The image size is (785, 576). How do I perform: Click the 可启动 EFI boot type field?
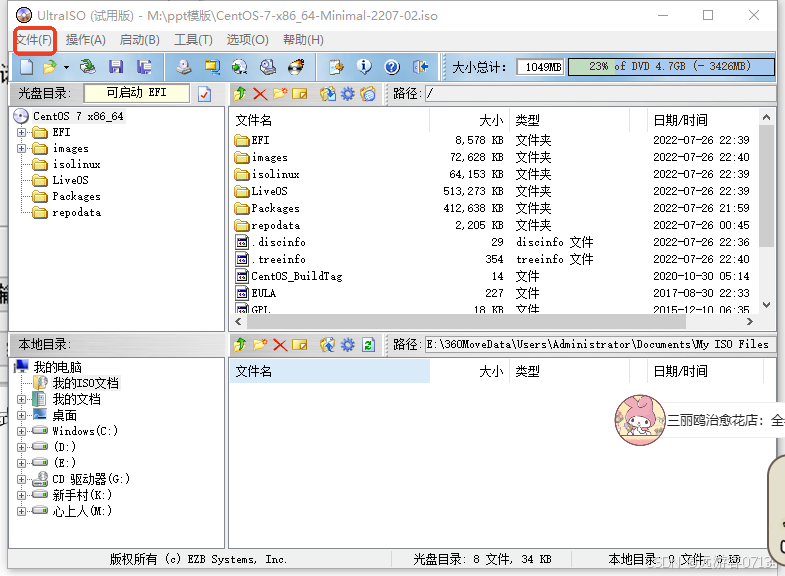coord(137,93)
